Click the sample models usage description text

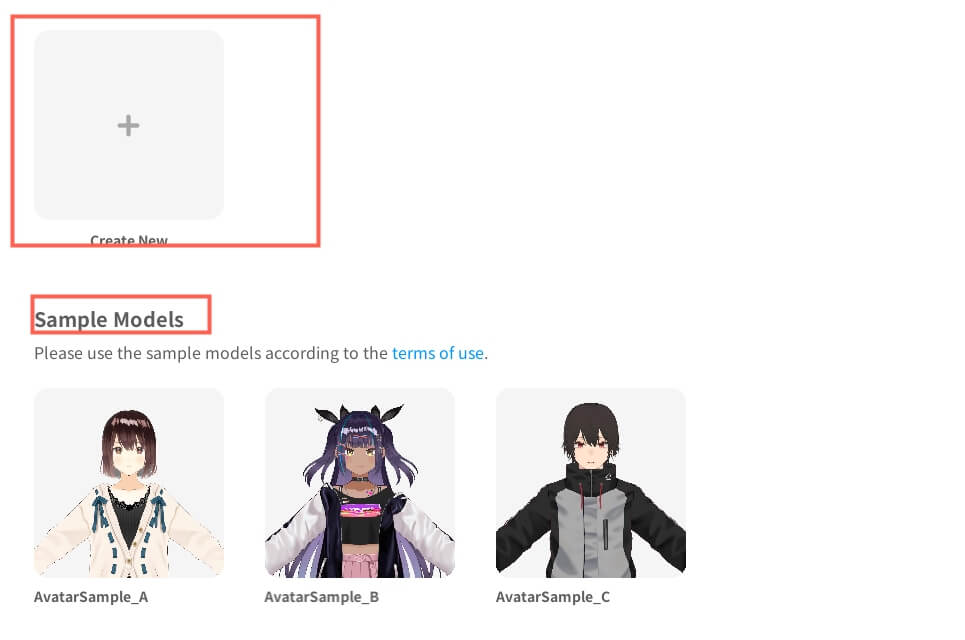261,353
